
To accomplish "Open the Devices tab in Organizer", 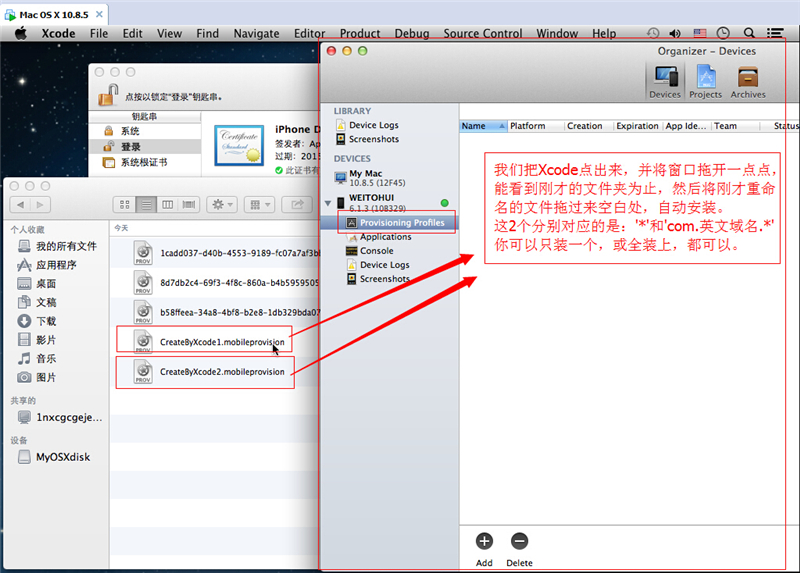I will point(665,82).
